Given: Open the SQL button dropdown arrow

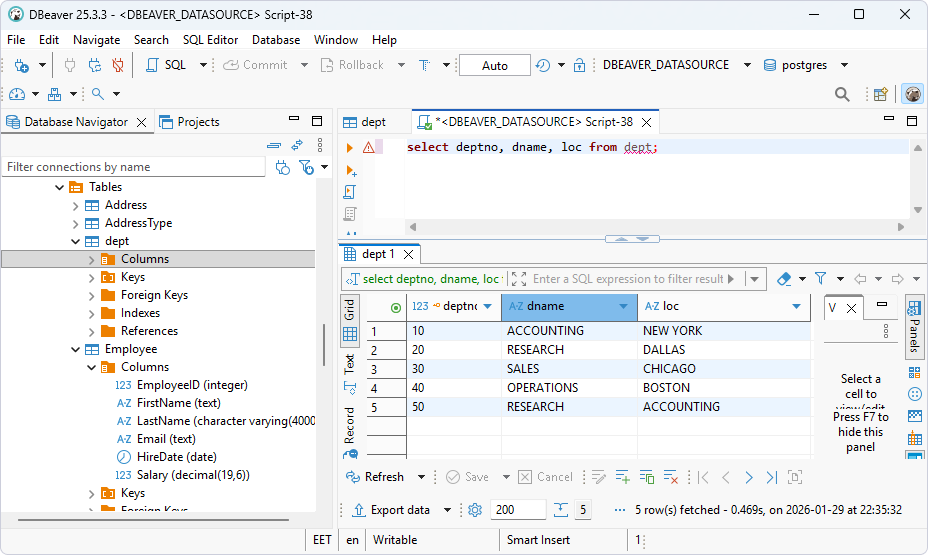Looking at the screenshot, I should click(x=203, y=65).
